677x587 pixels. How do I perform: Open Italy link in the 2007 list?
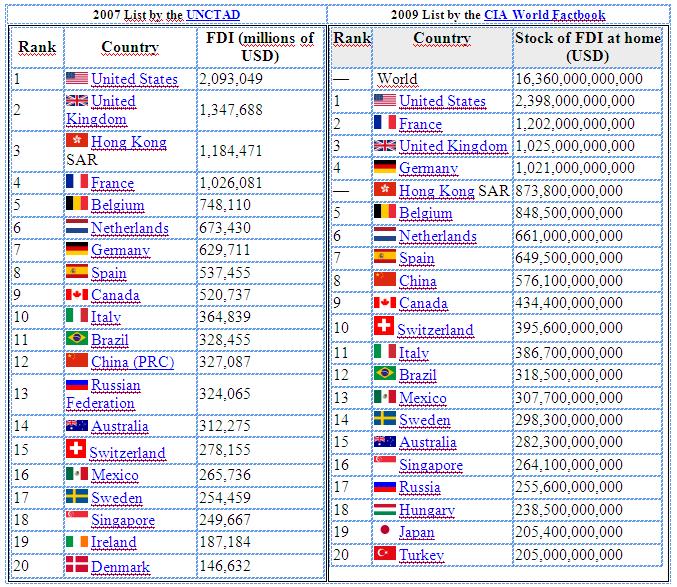(106, 317)
